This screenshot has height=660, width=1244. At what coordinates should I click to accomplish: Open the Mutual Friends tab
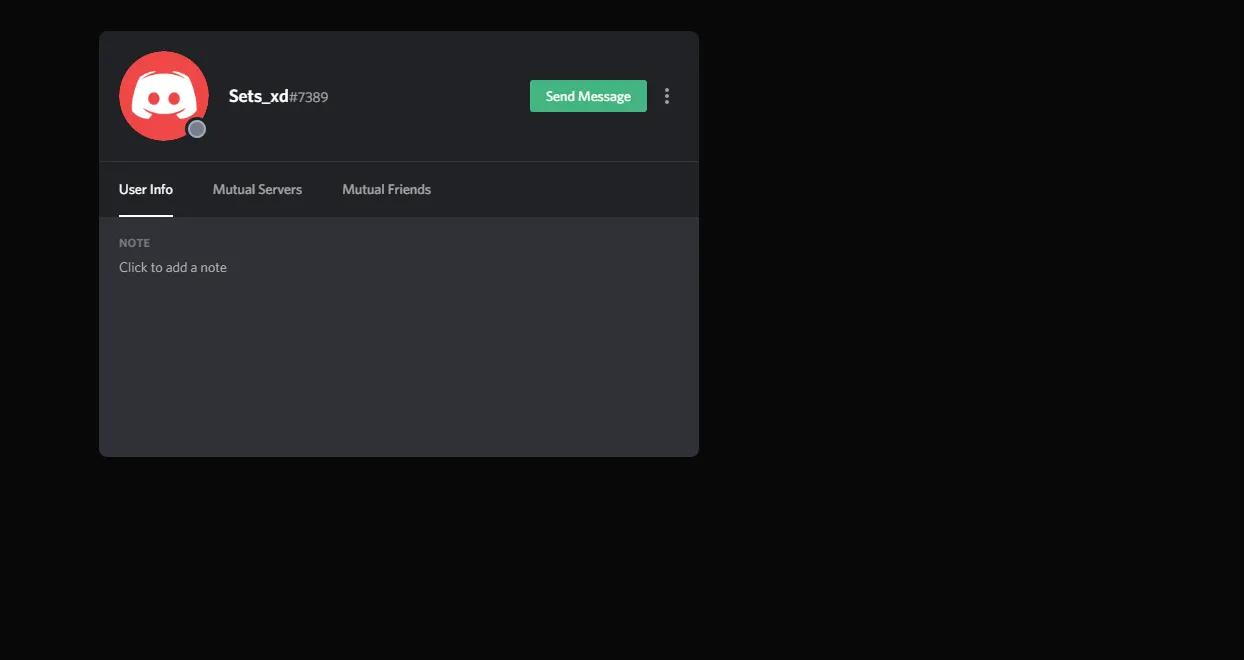386,189
